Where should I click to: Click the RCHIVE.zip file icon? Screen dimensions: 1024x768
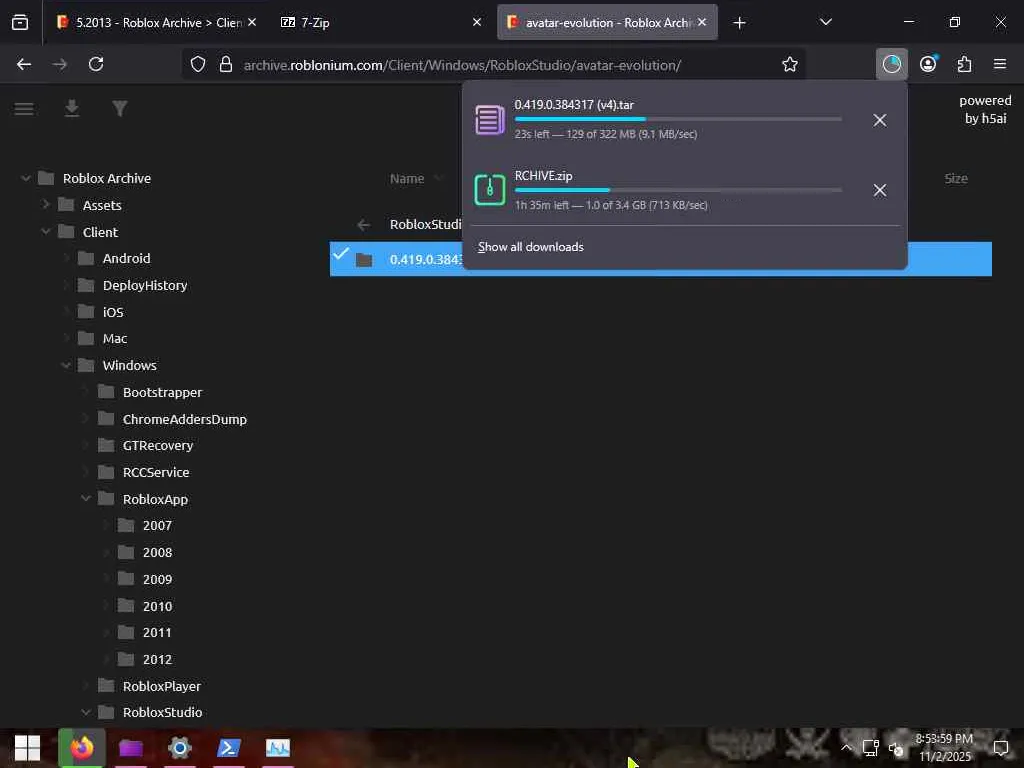pyautogui.click(x=490, y=189)
